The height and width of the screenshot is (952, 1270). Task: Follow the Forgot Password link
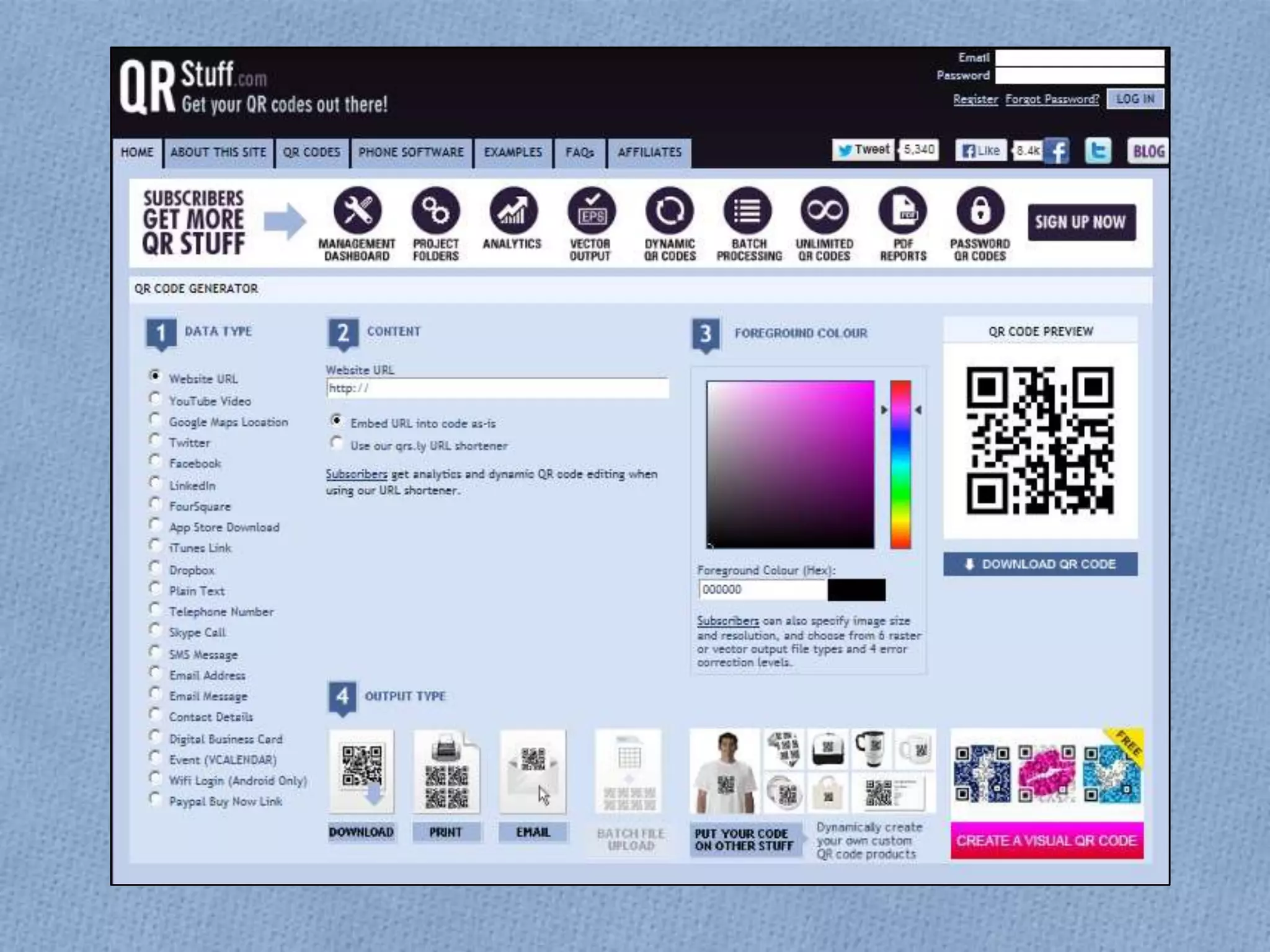tap(1052, 99)
